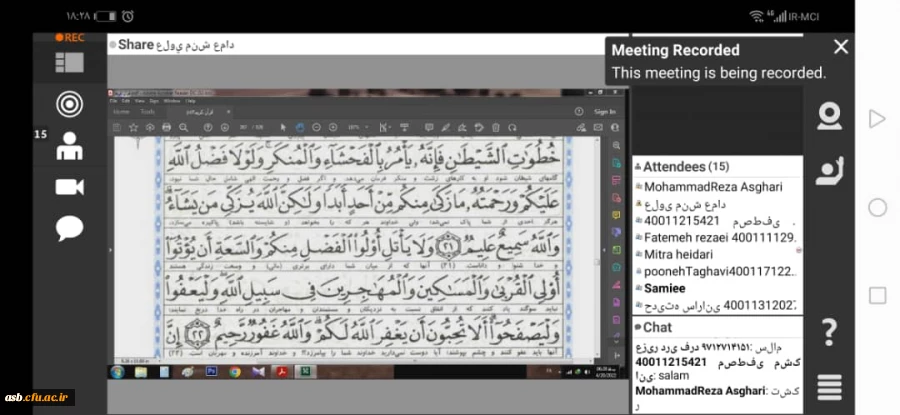The height and width of the screenshot is (415, 900).
Task: Tap the REC recording indicator
Action: click(70, 37)
